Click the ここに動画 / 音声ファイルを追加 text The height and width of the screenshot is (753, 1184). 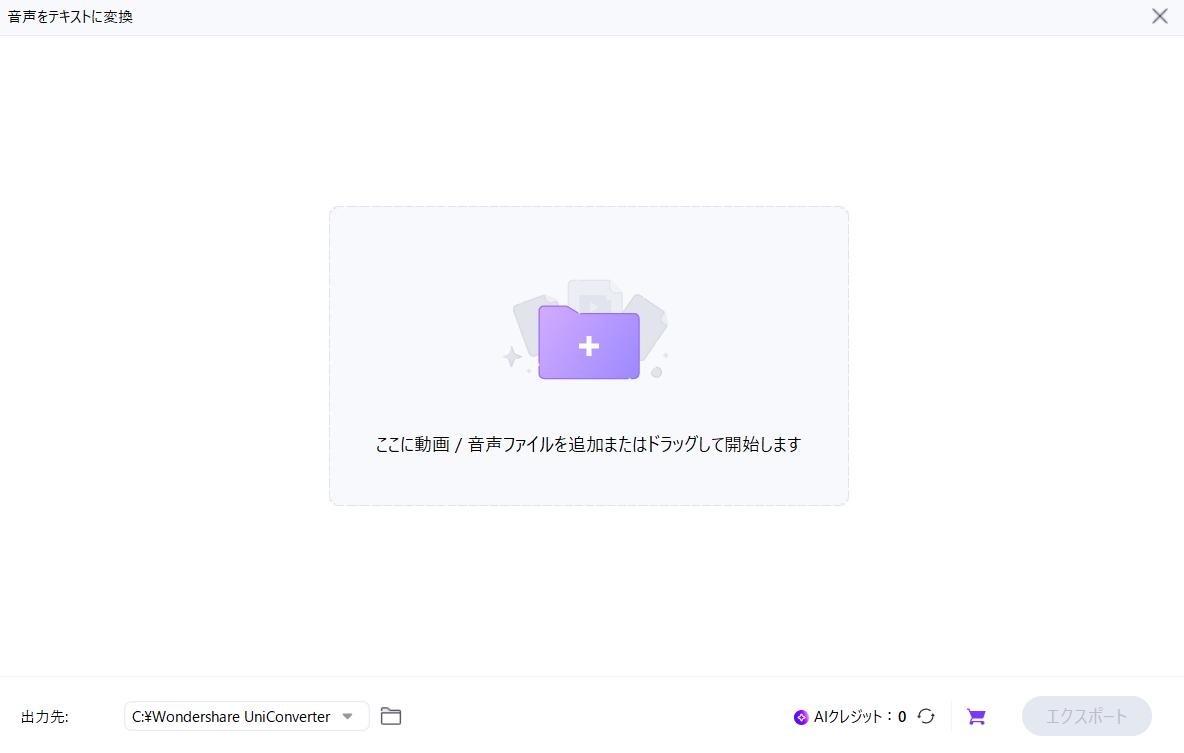pos(588,444)
